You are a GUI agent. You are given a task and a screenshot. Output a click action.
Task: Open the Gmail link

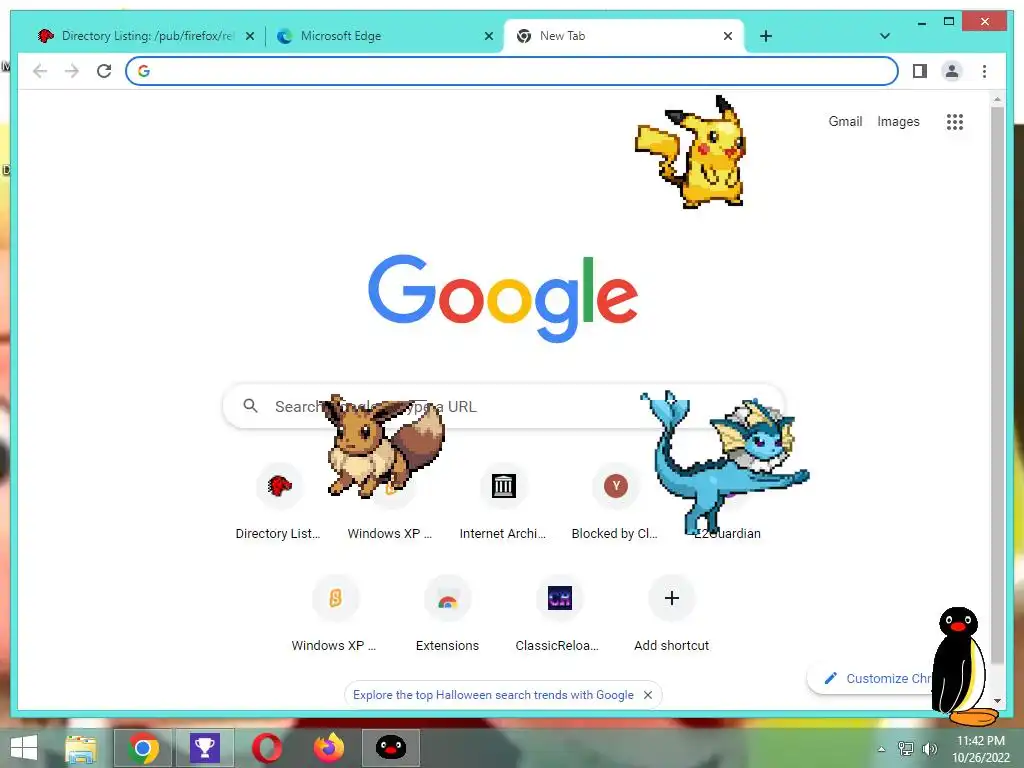click(845, 121)
